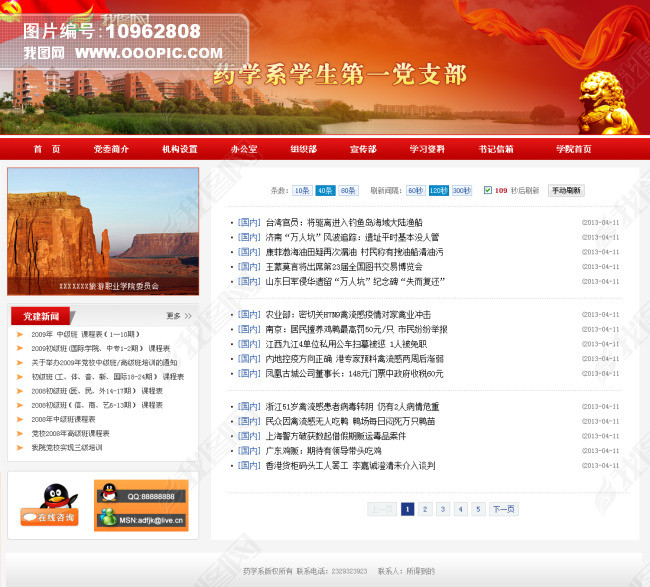Open news 江西九江4单位私用公车扫墓被惩
Viewport: 650px width, 587px height.
[x=346, y=344]
